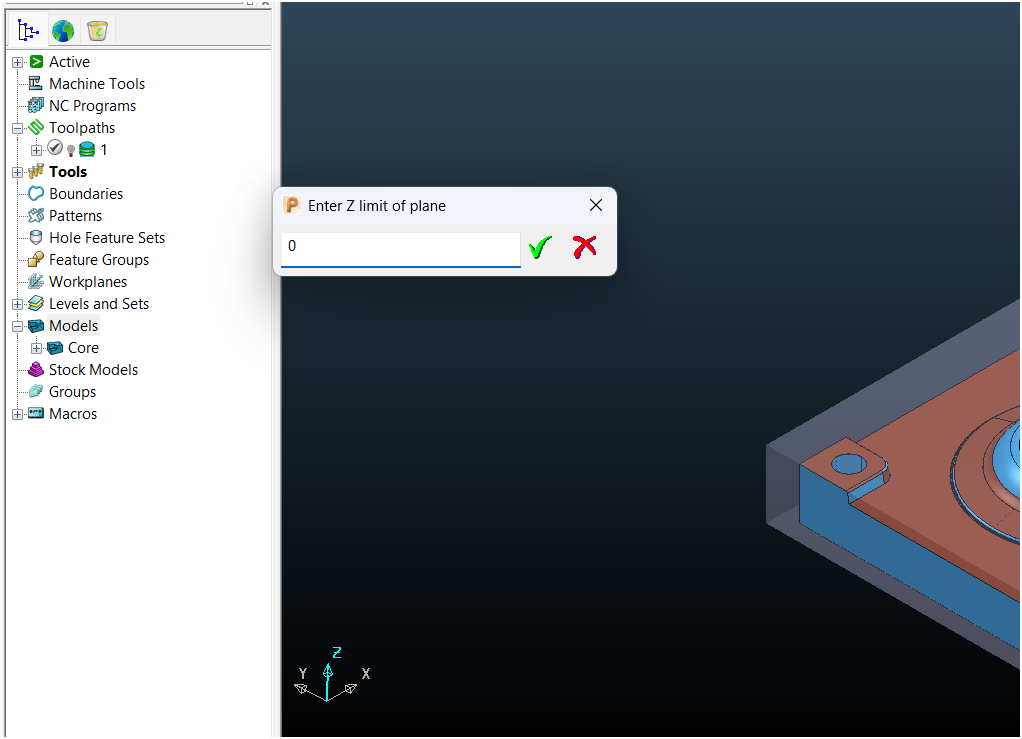Screen dimensions: 1022x739
Task: Select Machine Tools in the tree
Action: point(97,84)
